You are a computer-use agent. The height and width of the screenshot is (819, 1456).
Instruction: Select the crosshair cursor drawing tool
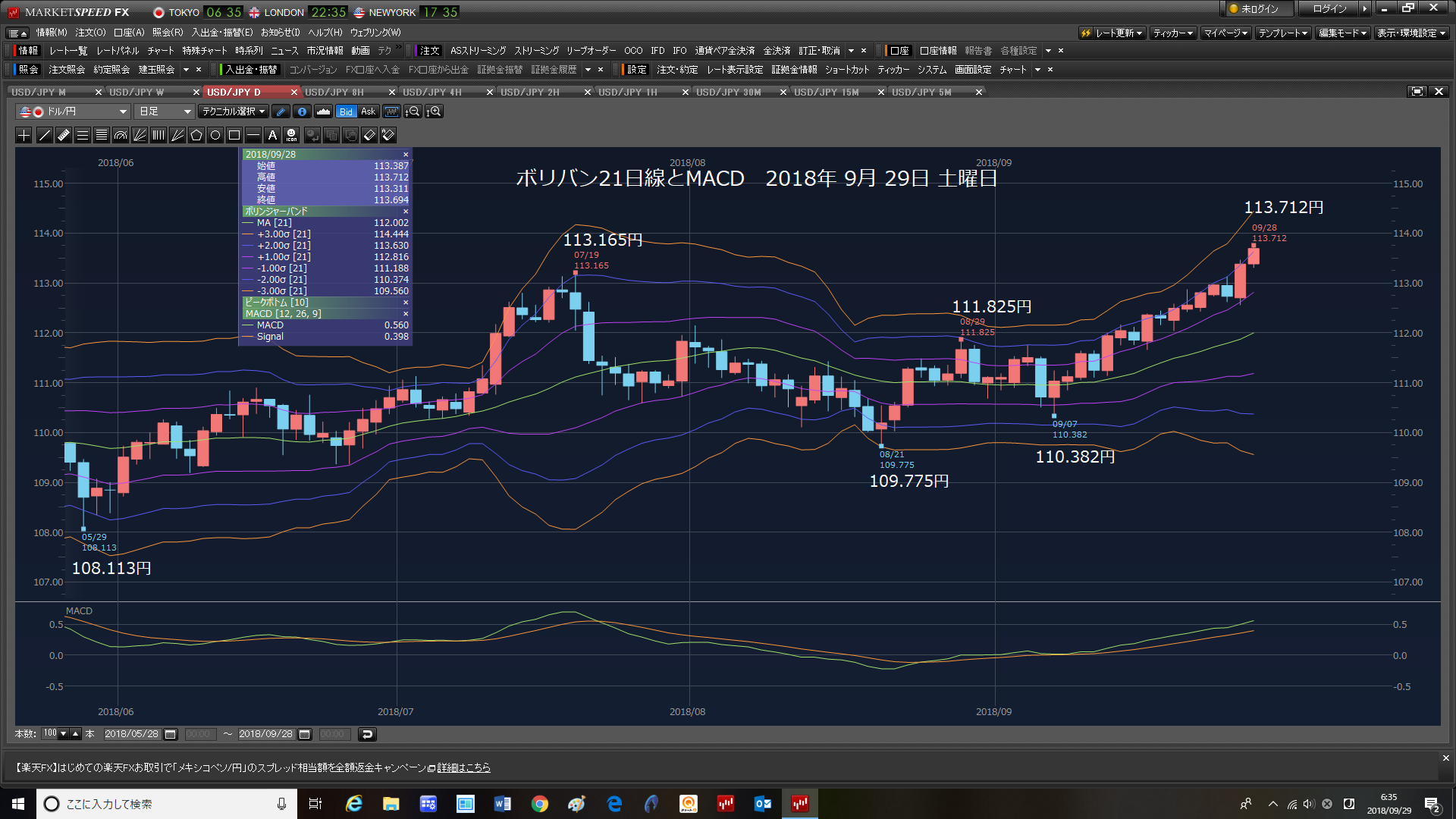point(24,135)
